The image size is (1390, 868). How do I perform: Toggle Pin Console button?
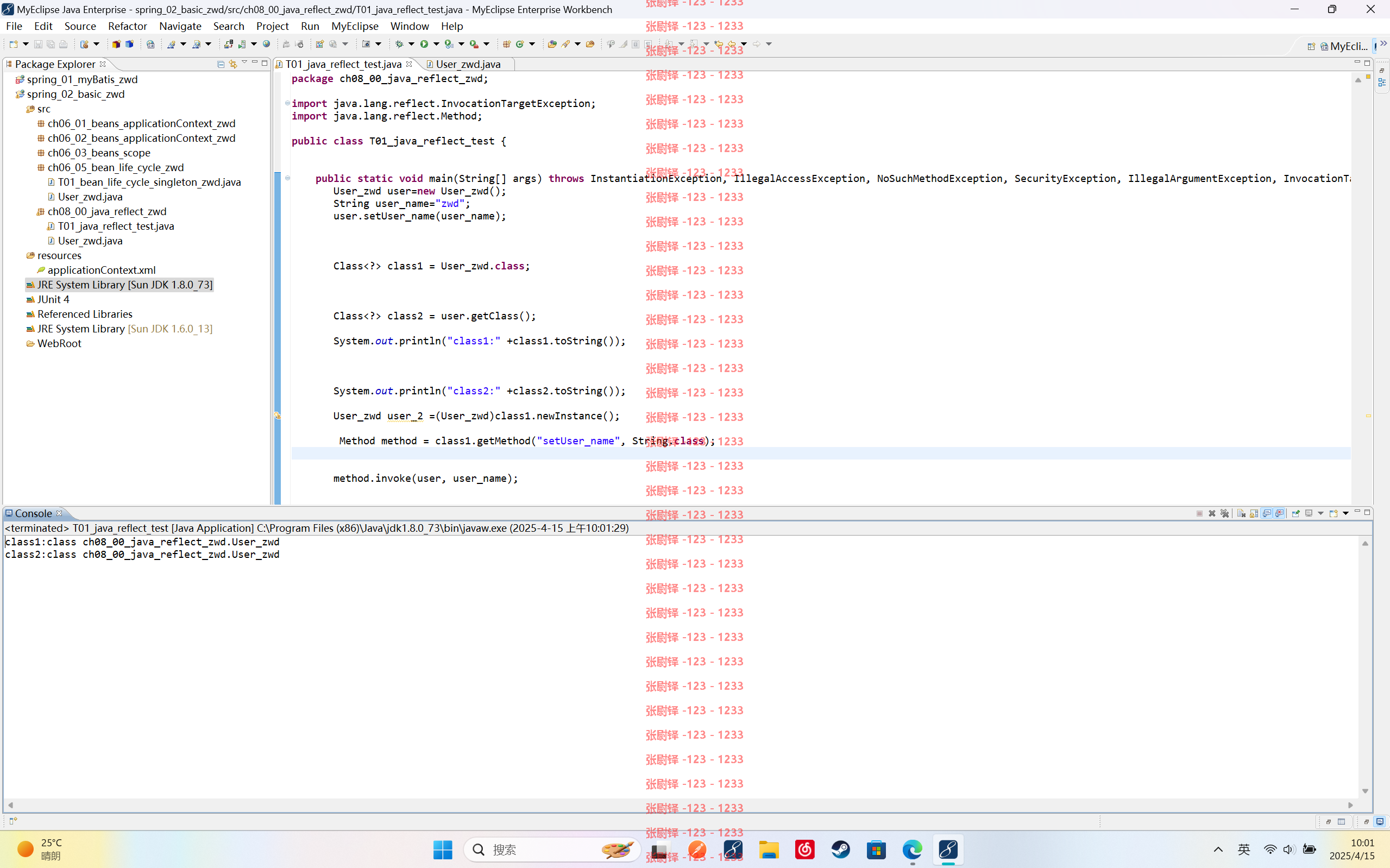click(1295, 513)
